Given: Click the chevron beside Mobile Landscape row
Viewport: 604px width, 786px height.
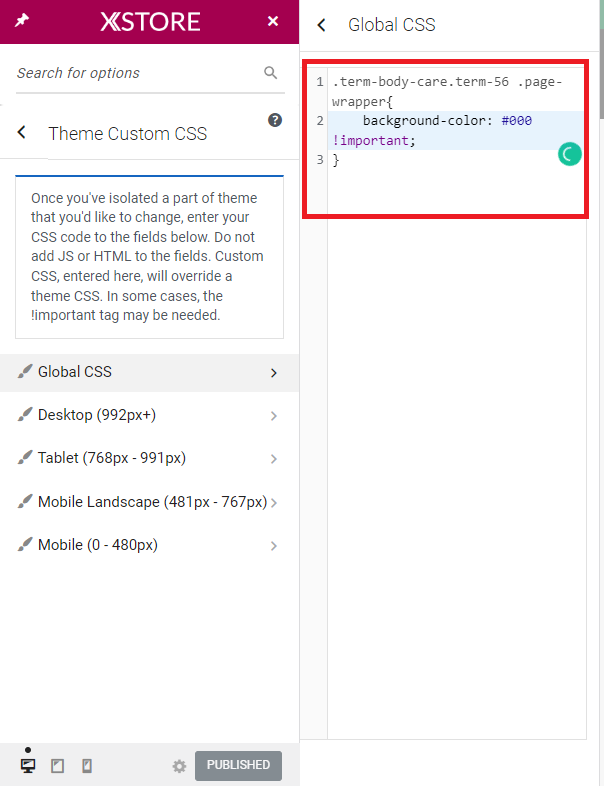Looking at the screenshot, I should (274, 503).
